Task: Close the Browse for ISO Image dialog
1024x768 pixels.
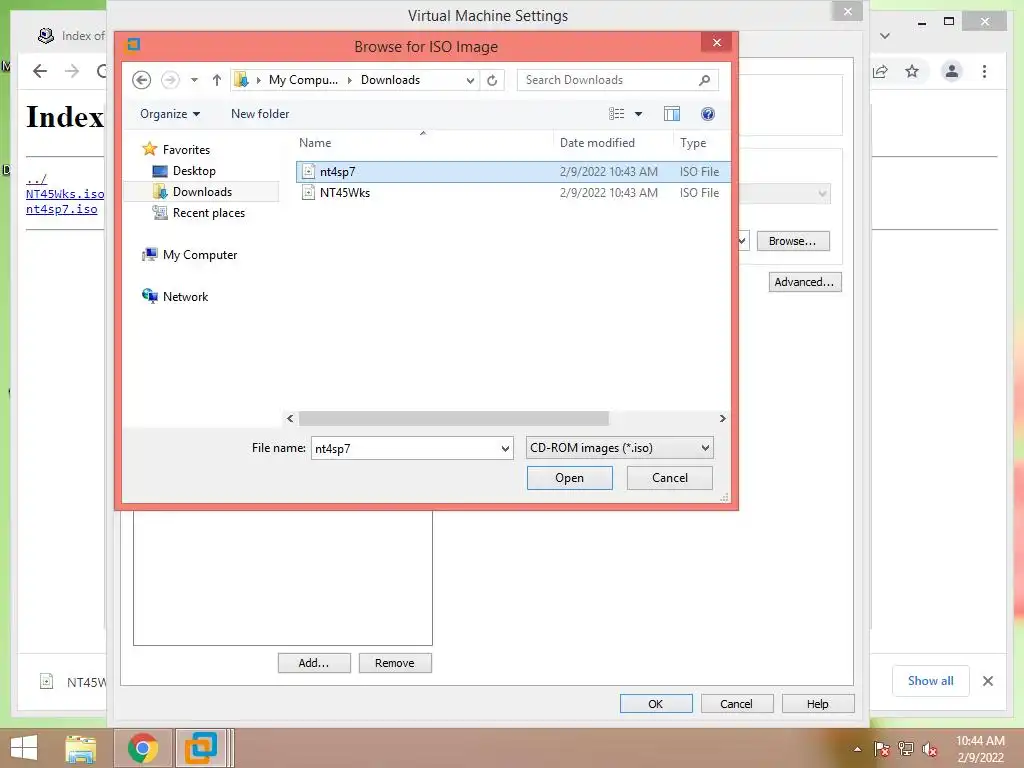Action: tap(716, 42)
